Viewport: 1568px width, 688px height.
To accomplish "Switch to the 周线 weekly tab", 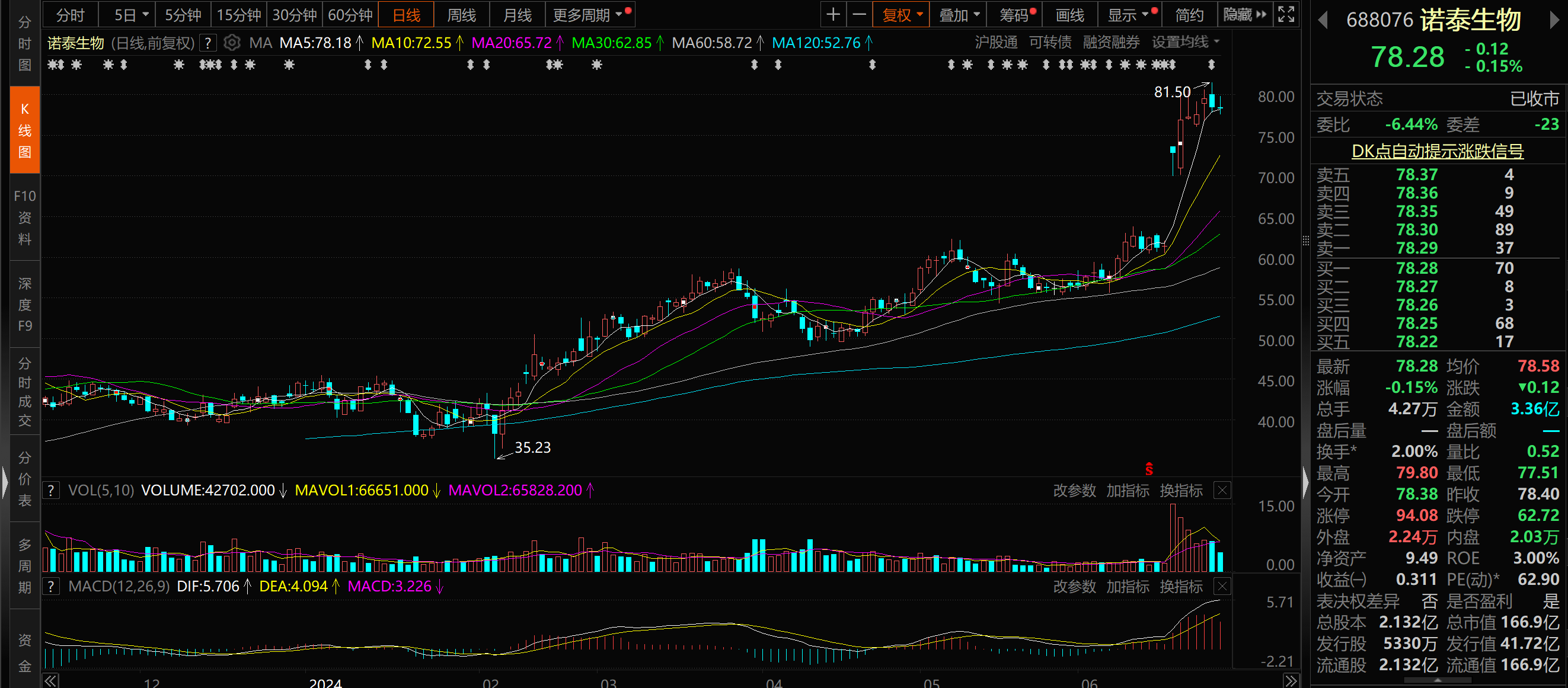I will [461, 15].
